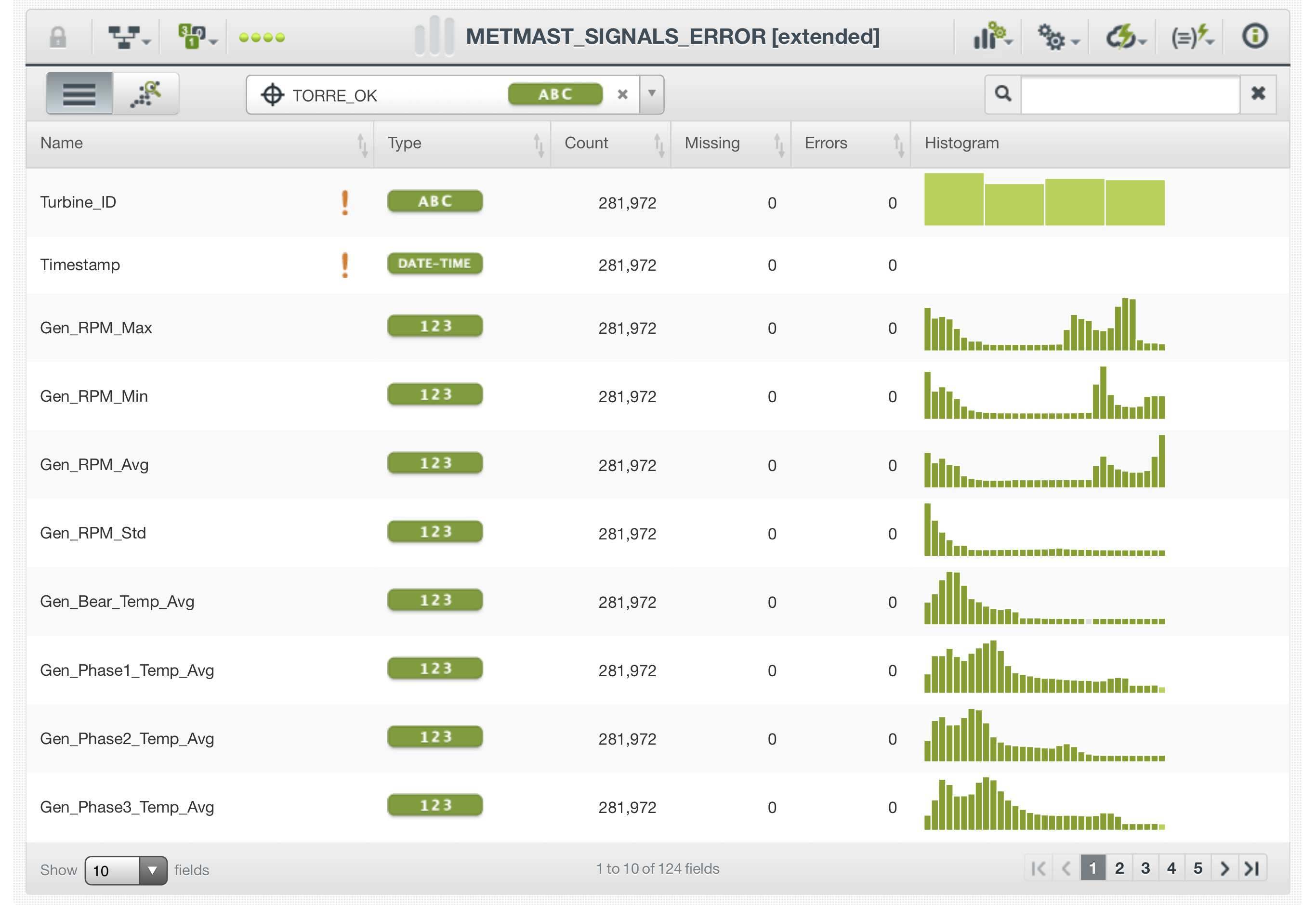Sort table by Name column
This screenshot has width=1316, height=905.
pos(362,144)
